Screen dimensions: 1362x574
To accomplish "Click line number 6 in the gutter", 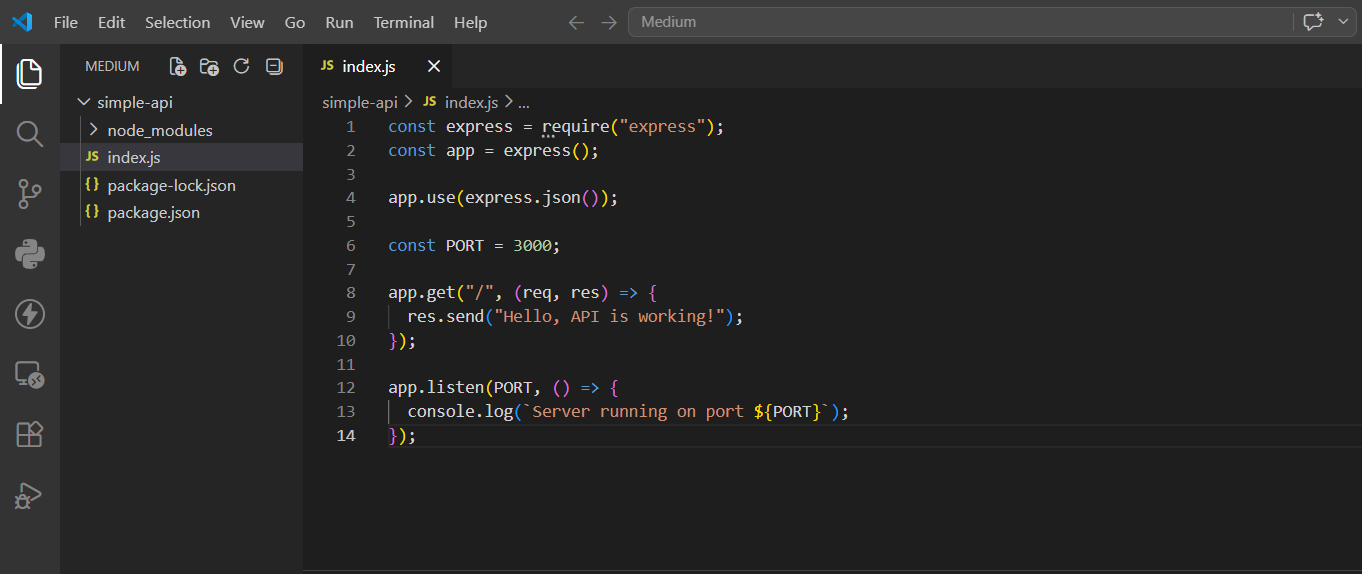I will click(x=350, y=246).
